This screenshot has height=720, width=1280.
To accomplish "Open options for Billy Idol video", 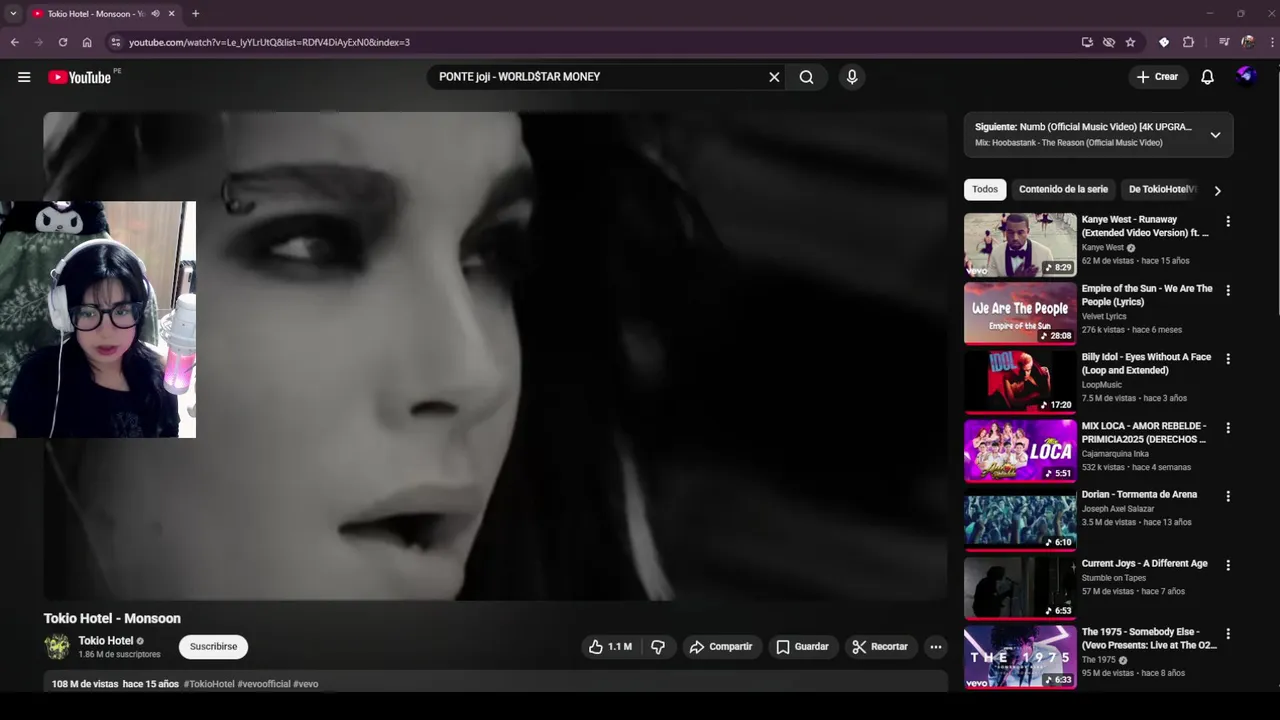I will click(1228, 359).
